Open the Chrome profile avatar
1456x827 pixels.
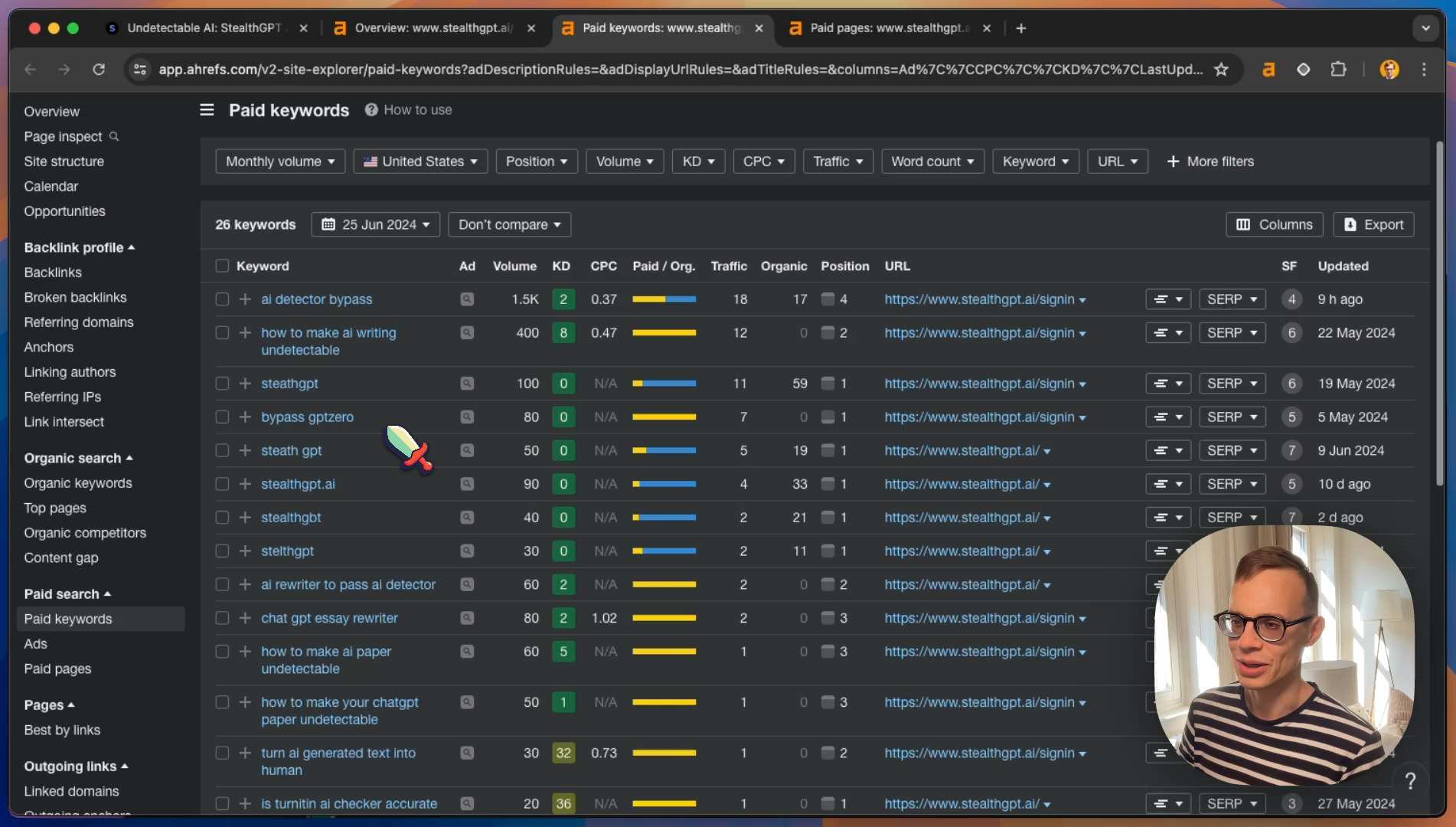(x=1389, y=70)
